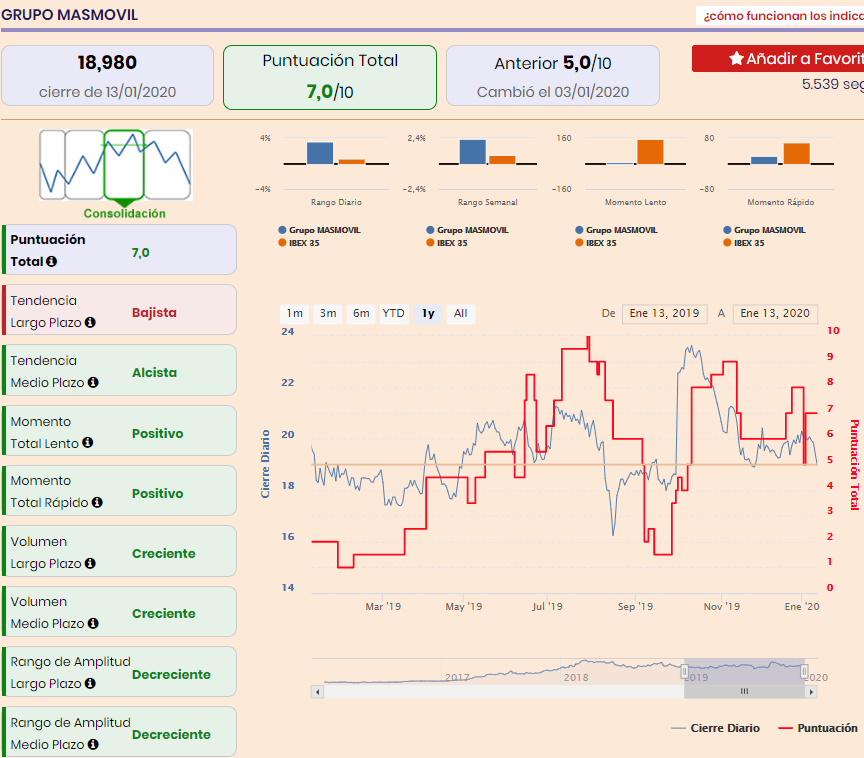Click the Momento Total Lento Positivo row
This screenshot has width=864, height=758.
coord(120,431)
